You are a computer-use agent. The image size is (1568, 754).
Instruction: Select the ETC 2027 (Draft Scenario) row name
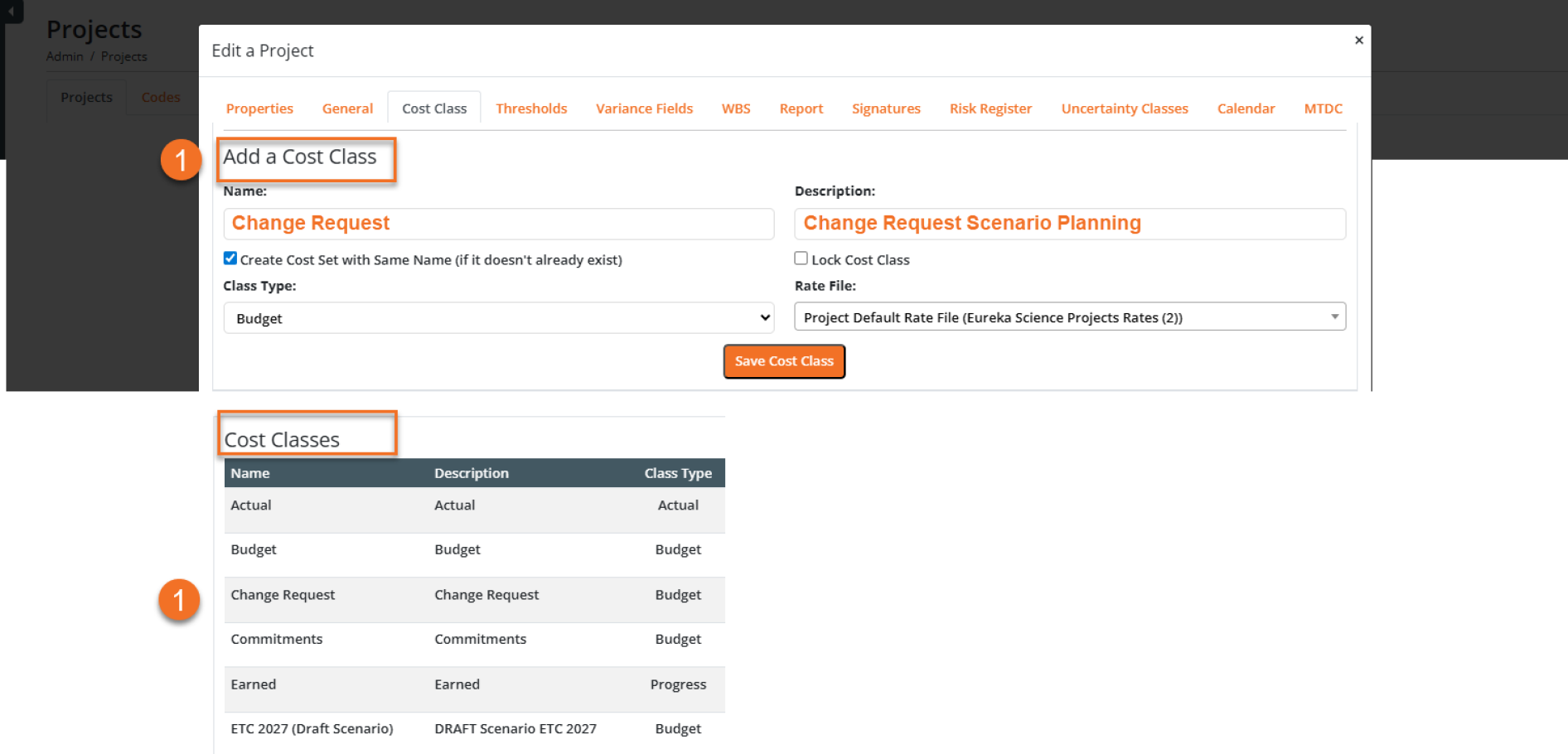click(312, 729)
